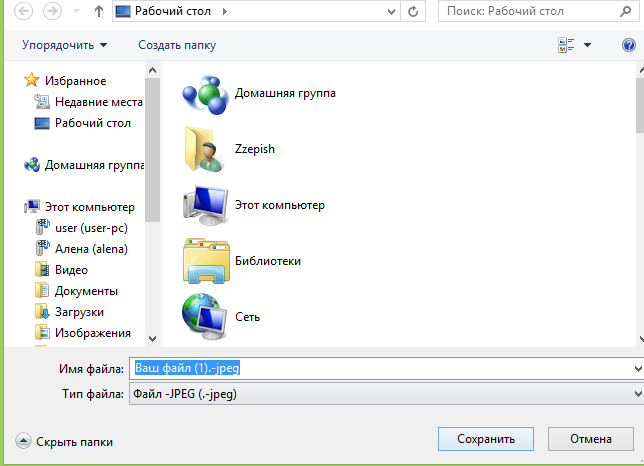This screenshot has height=466, width=644.
Task: Open Алена (alena) in sidebar
Action: pos(91,249)
